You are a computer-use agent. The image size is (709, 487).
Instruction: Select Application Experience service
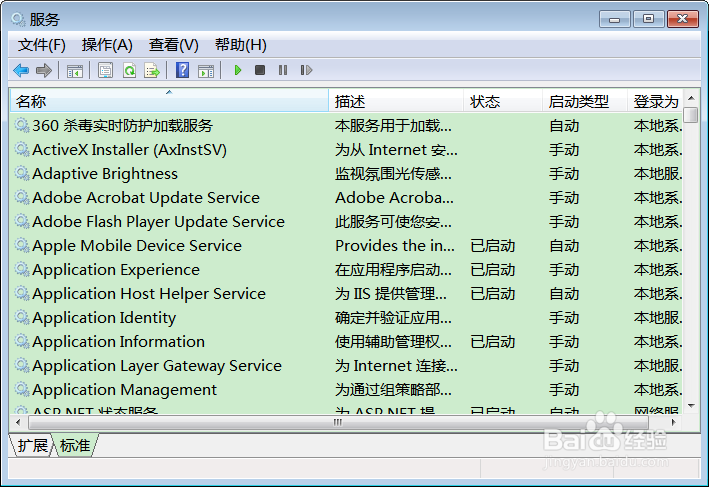(116, 269)
